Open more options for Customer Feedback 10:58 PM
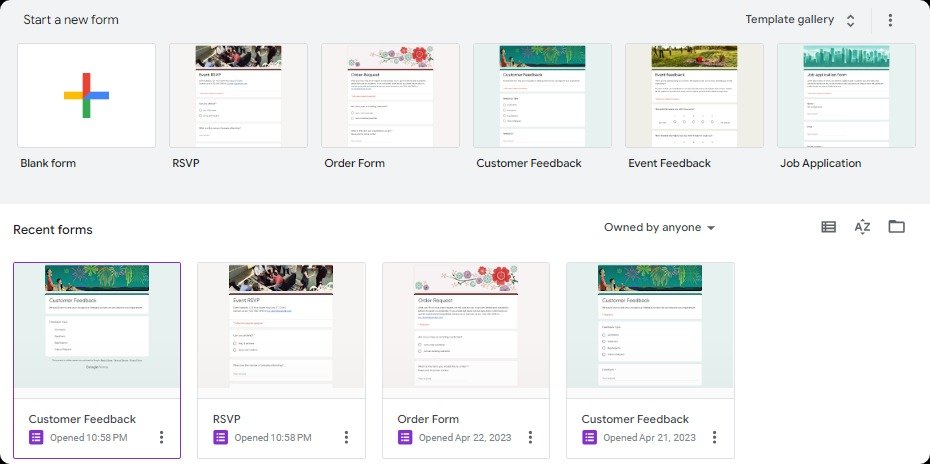 pos(161,438)
